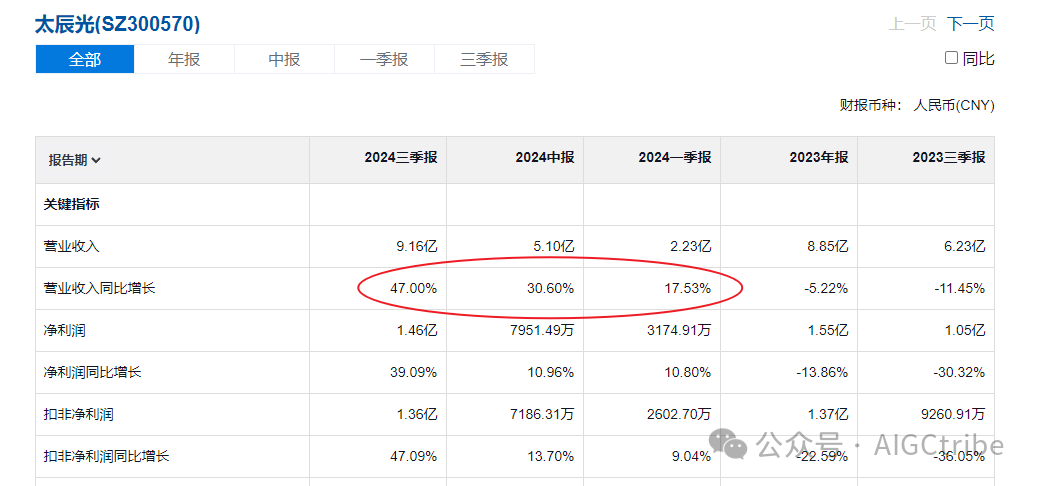
Task: Click the 10.80% profit growth value
Action: pos(688,372)
